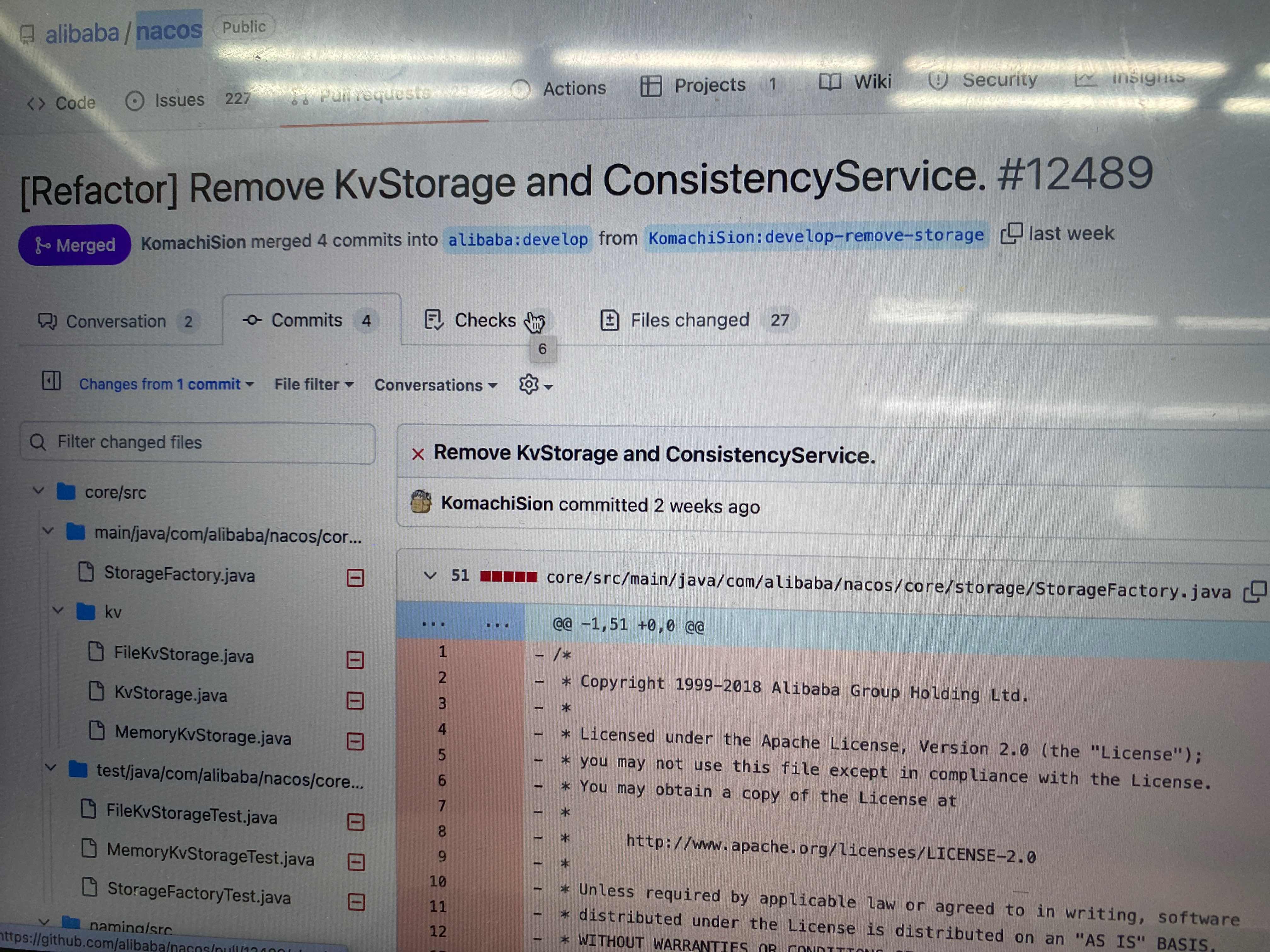Switch to the Code tab
This screenshot has height=952, width=1270.
tap(62, 103)
